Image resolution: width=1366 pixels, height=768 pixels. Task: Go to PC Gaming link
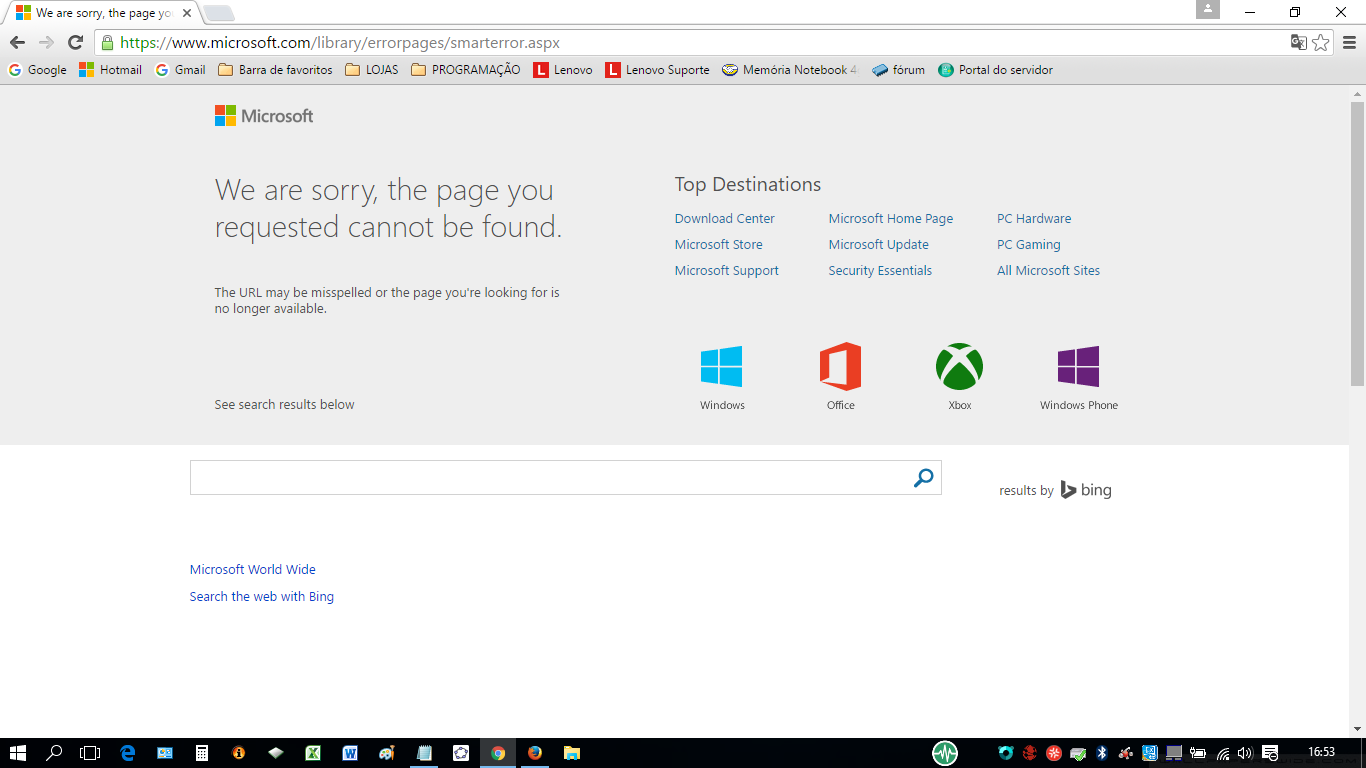pyautogui.click(x=1028, y=244)
